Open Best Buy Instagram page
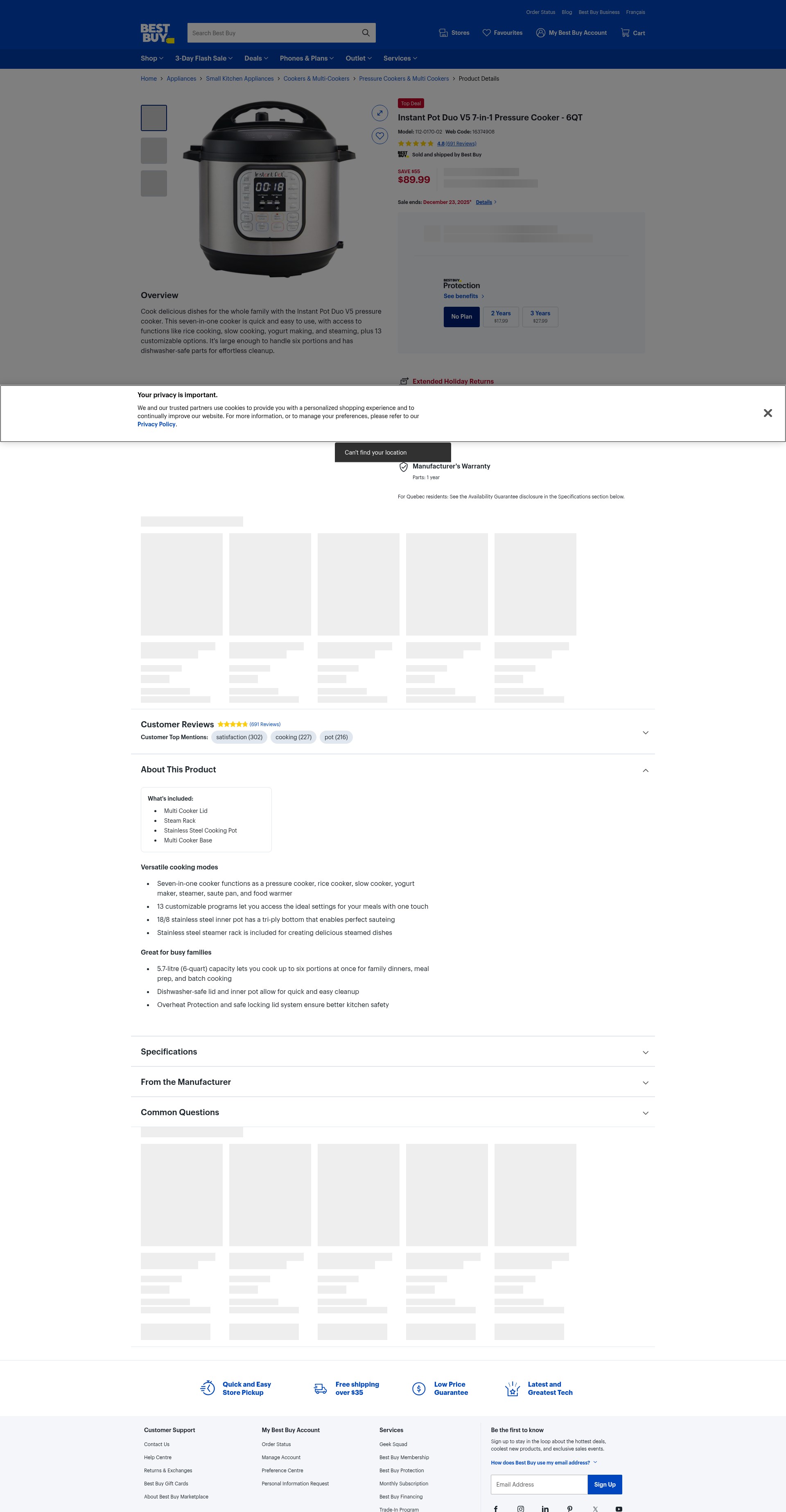 pos(520,1508)
